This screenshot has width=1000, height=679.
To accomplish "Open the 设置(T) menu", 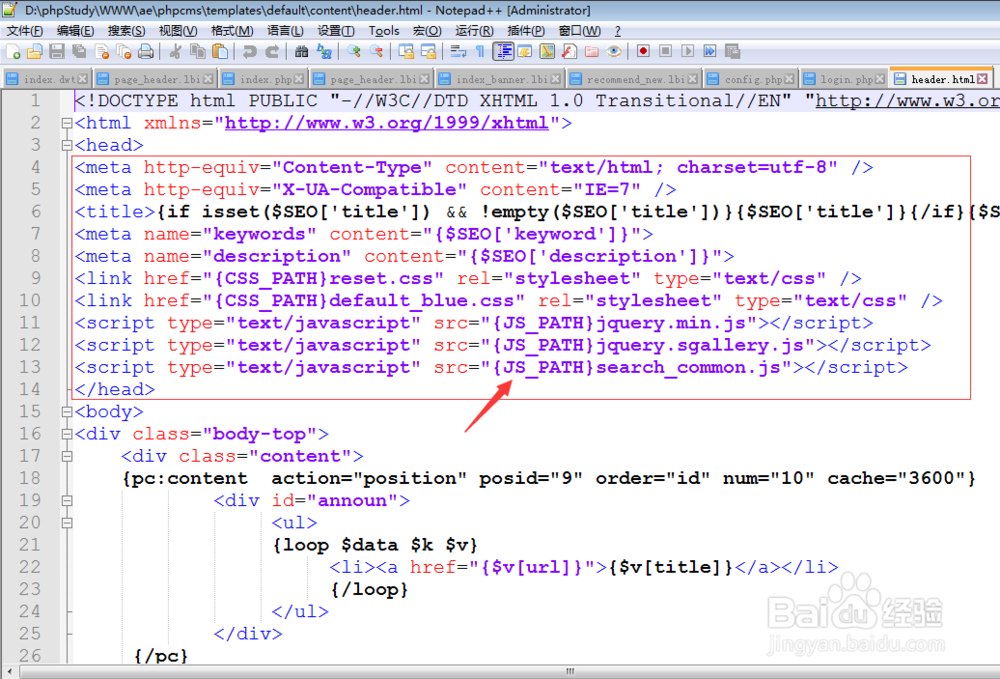I will click(x=336, y=31).
